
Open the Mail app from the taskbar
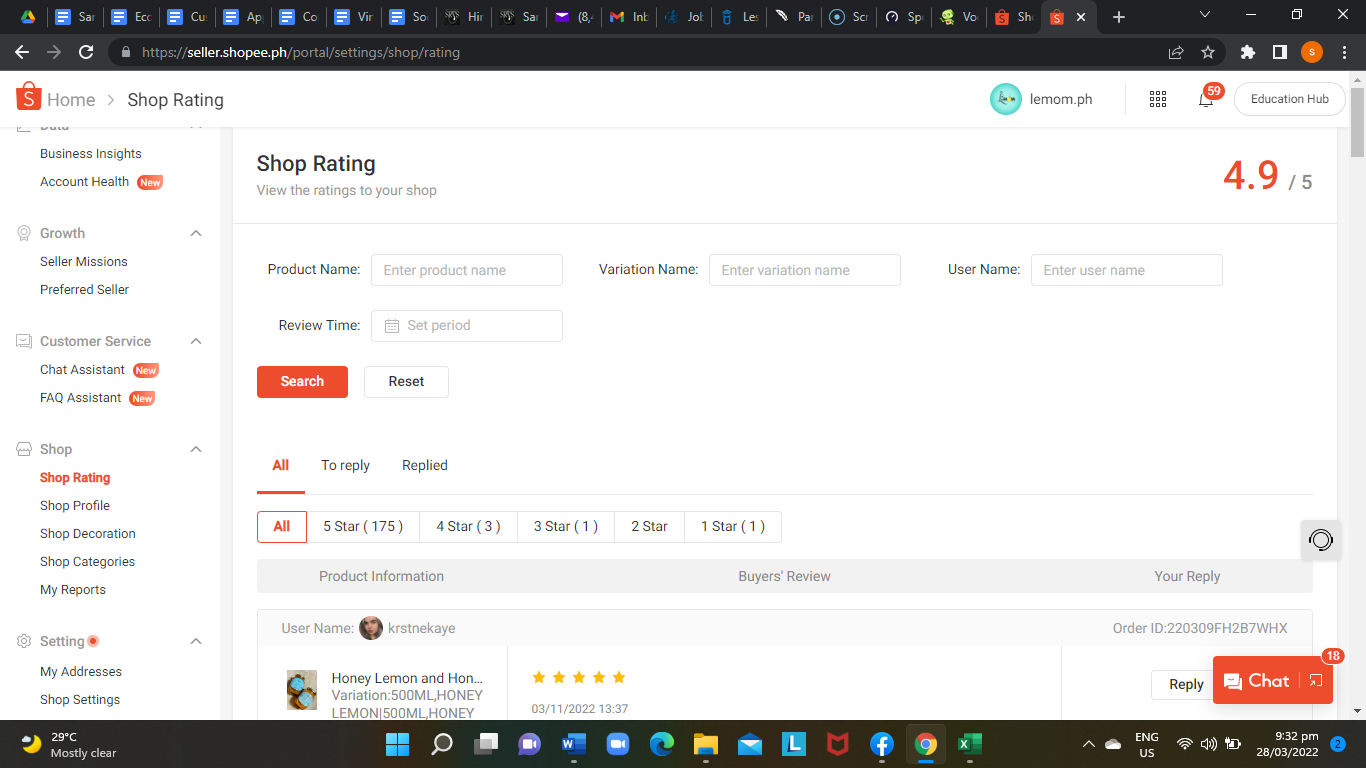749,744
